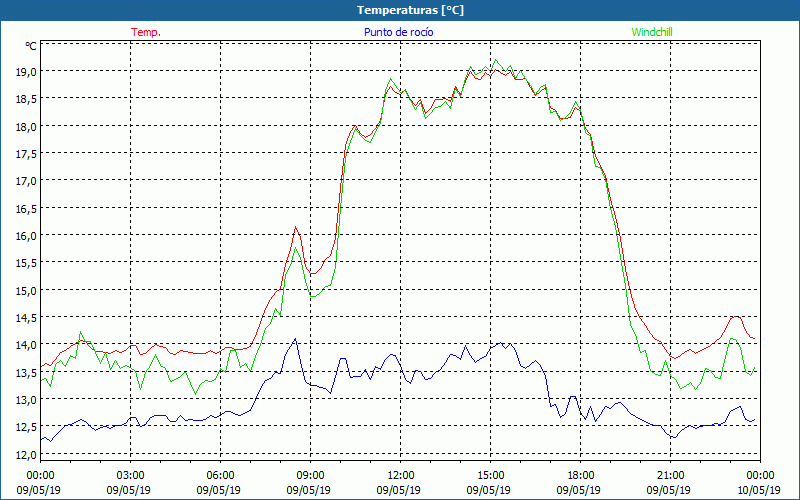
Task: Click the Punto de rocío legend label
Action: [398, 32]
